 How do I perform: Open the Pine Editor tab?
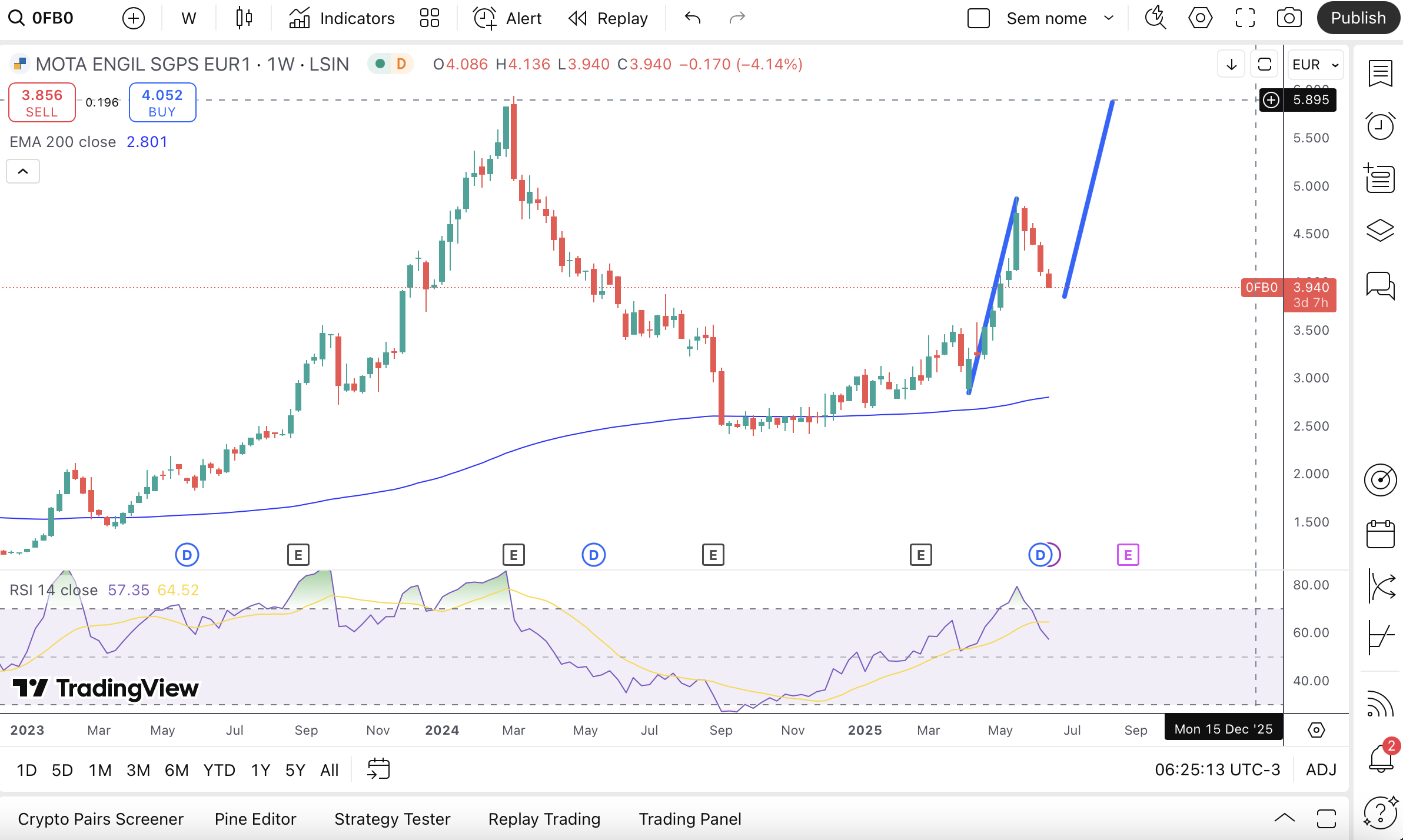(255, 819)
